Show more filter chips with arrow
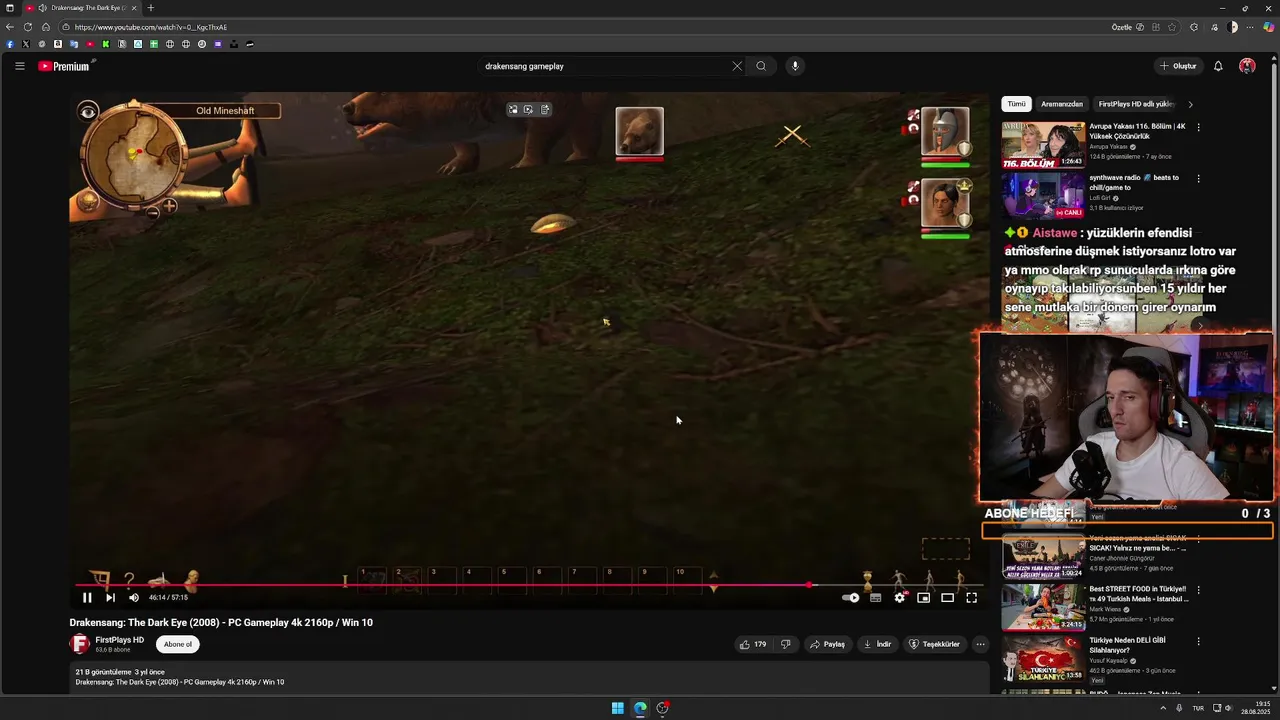 [1190, 104]
